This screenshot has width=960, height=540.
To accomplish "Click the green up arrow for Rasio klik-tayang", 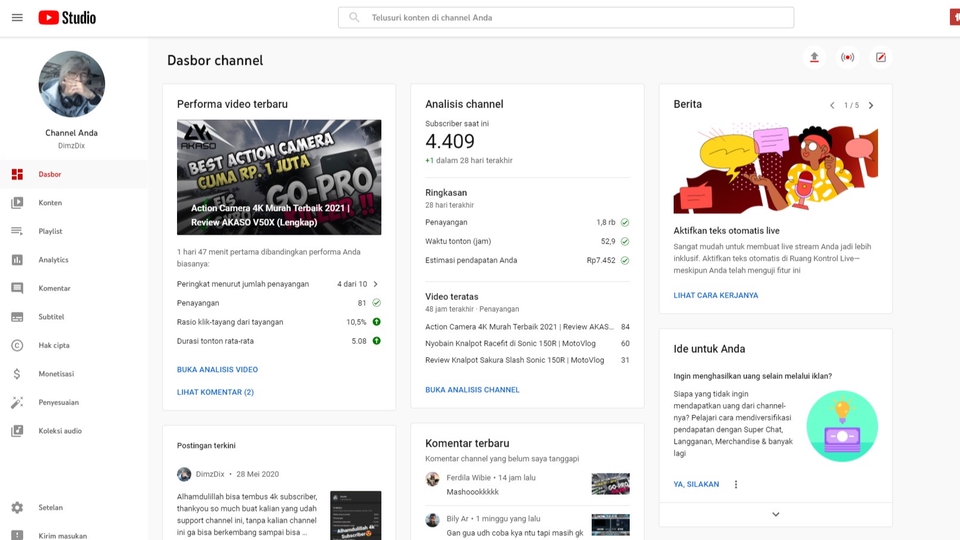I will point(377,322).
